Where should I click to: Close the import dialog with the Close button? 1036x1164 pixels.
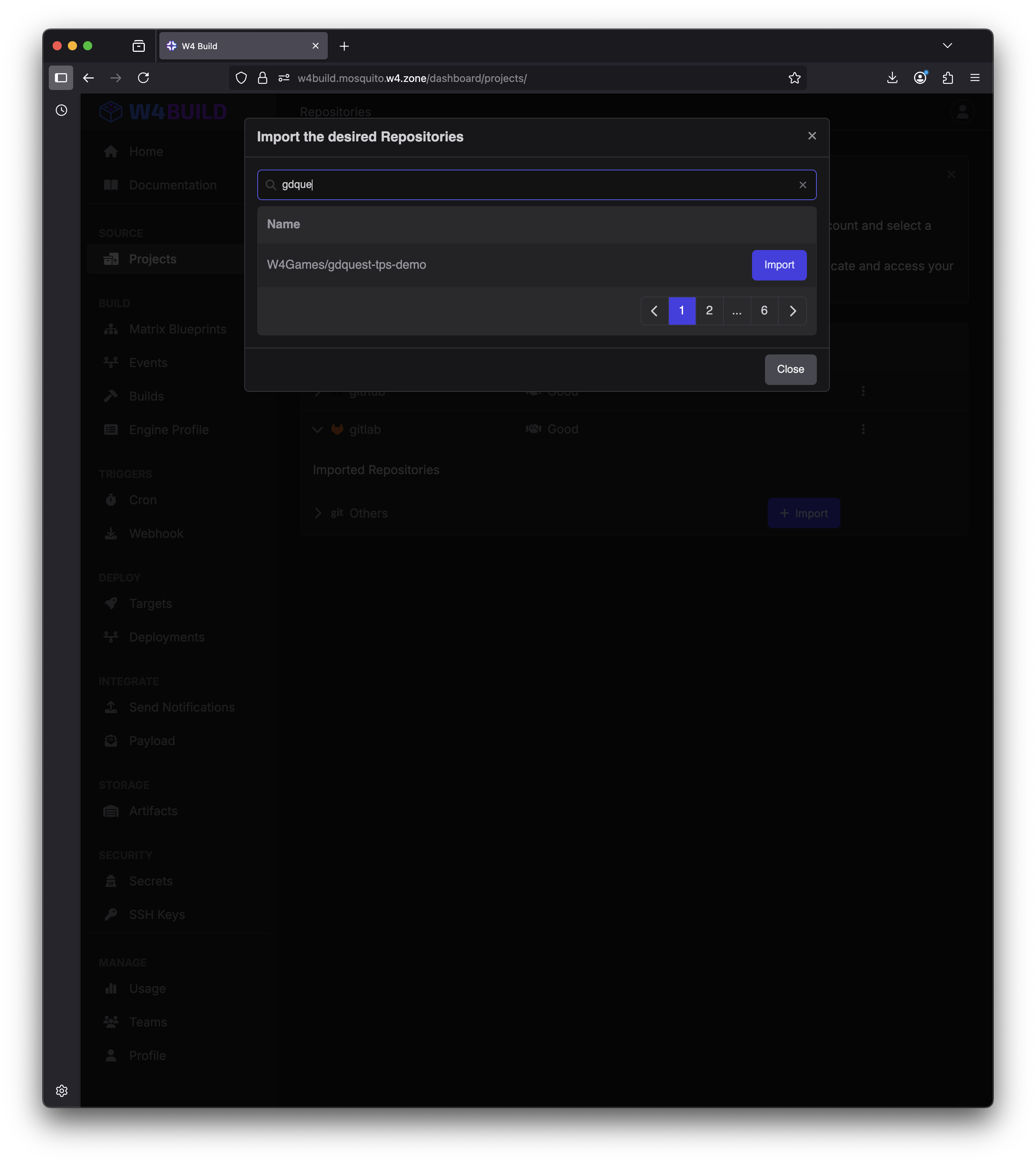790,369
